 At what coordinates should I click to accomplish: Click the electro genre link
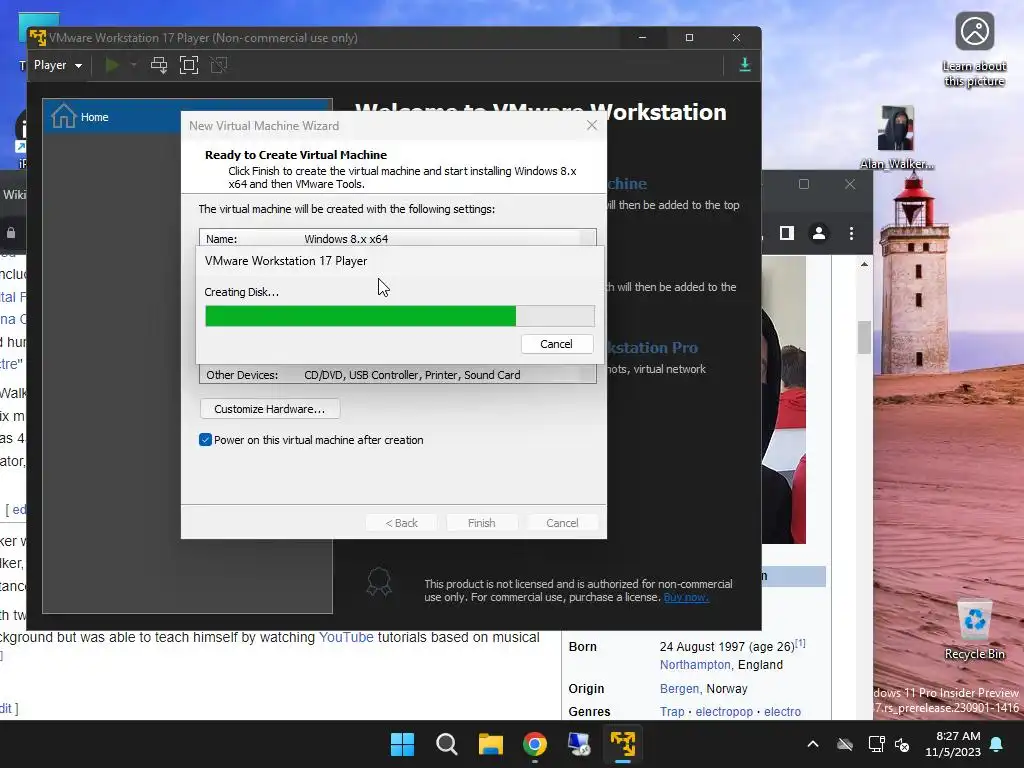[x=782, y=712]
